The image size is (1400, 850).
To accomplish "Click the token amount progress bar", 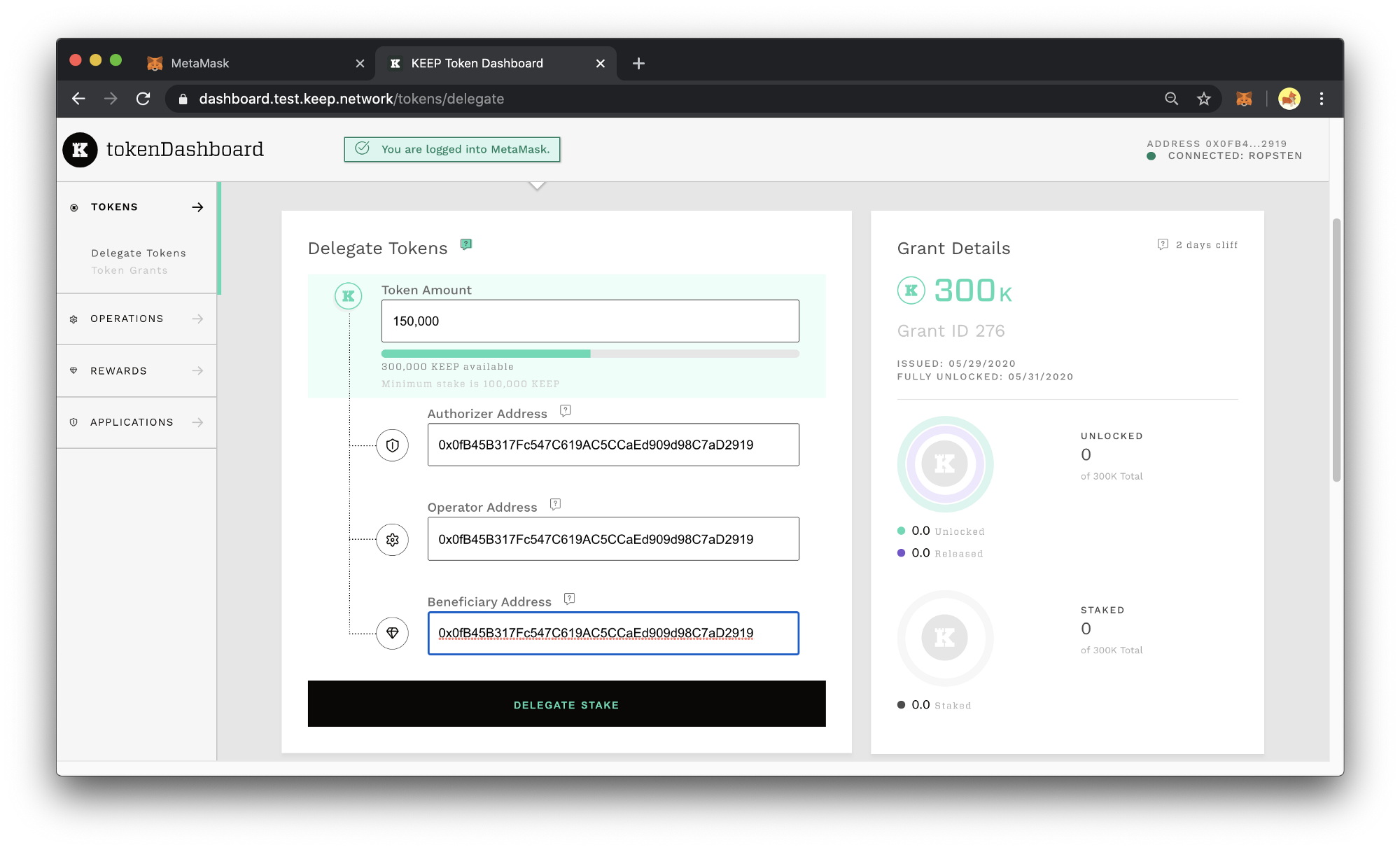I will (590, 354).
